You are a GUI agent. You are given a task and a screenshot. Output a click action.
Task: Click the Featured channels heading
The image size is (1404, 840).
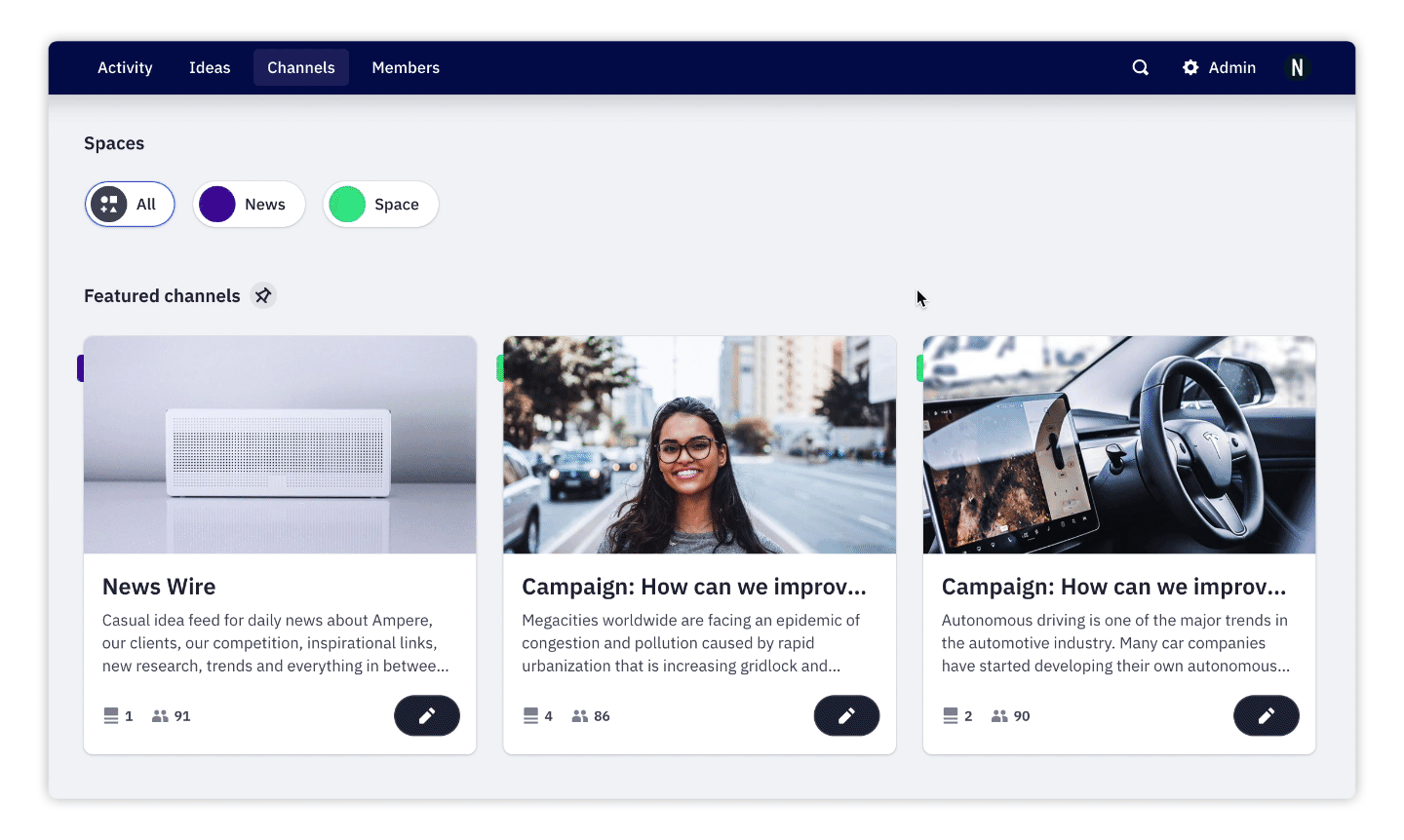tap(162, 295)
